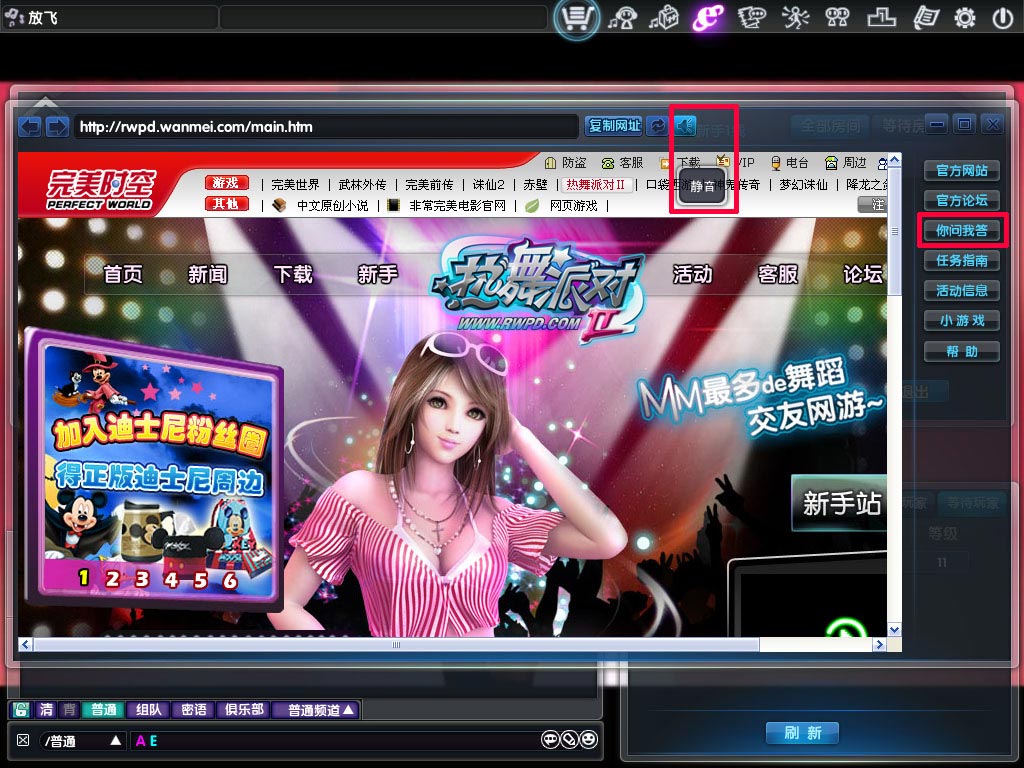Screen dimensions: 1024x768
Task: Open 你问我答 side button
Action: (961, 231)
